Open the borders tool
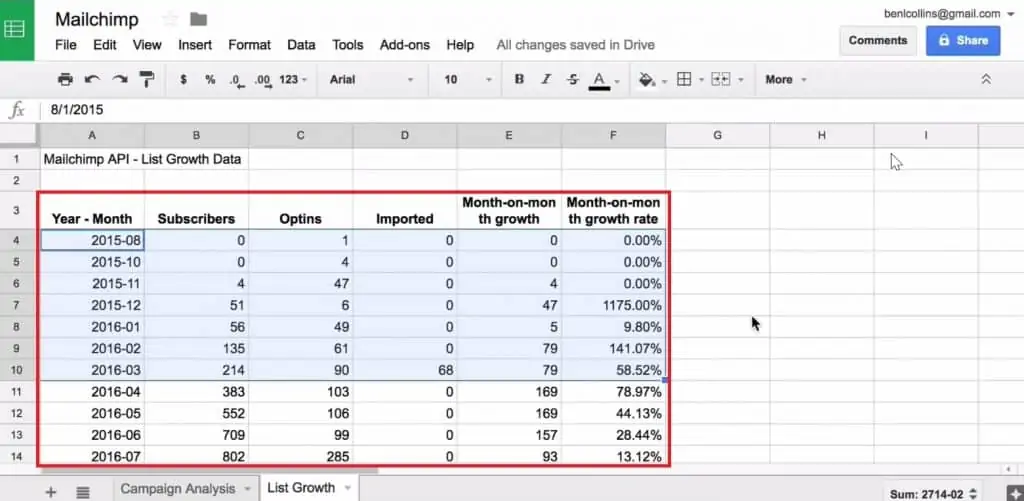1024x501 pixels. [x=684, y=80]
